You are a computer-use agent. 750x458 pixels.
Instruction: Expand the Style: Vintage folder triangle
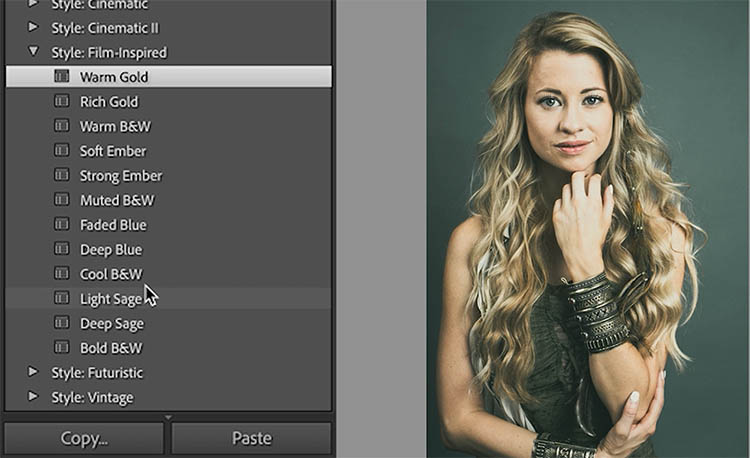33,396
